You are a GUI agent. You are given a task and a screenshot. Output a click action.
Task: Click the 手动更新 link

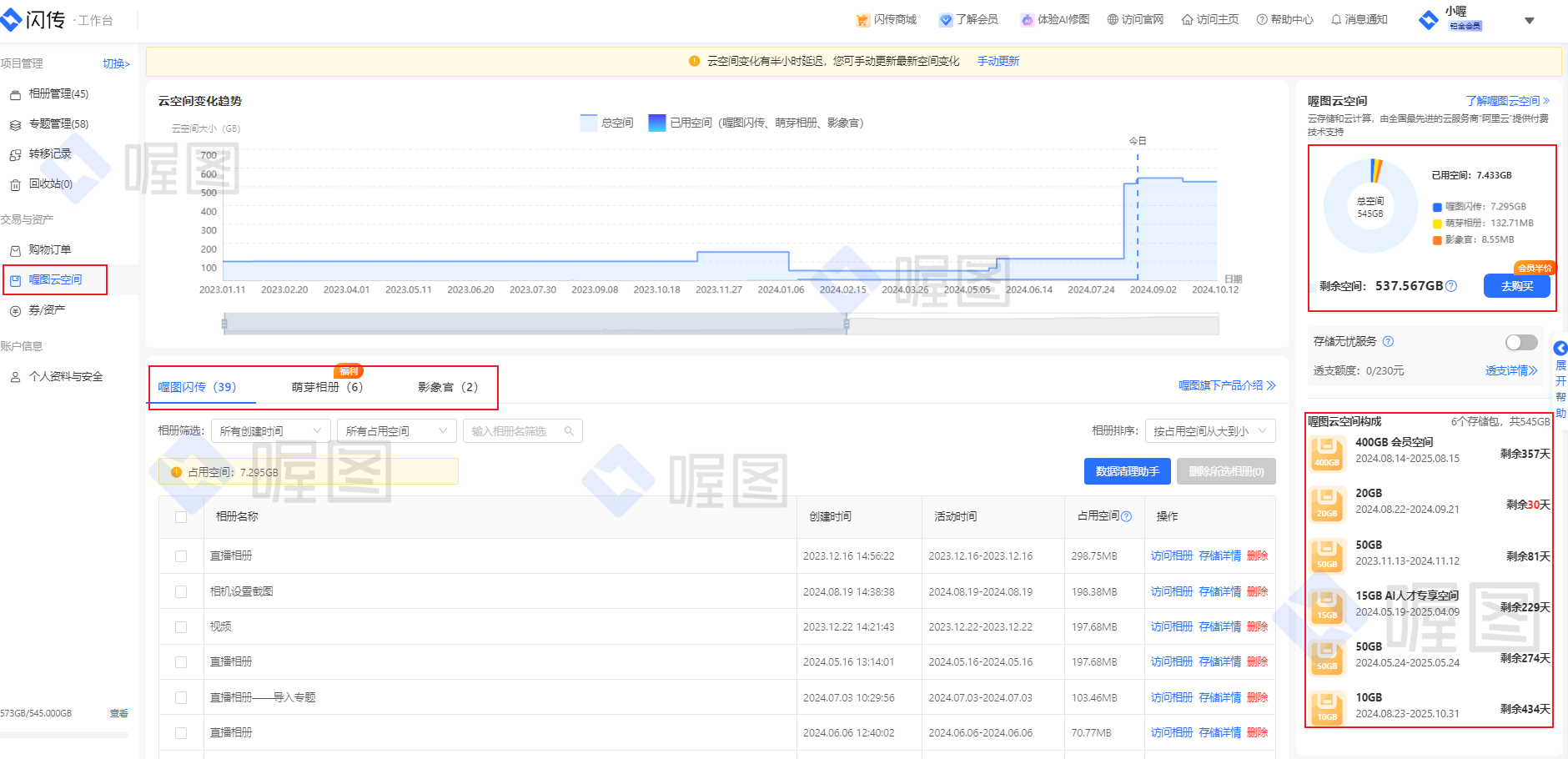pos(998,62)
